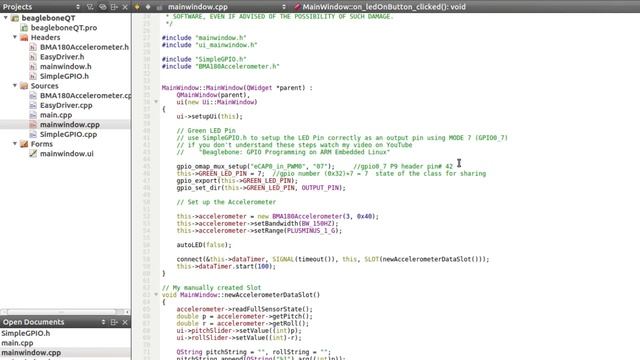Screen dimensions: 640x360
Task: Click the ui->setupUi(this) line
Action: pyautogui.click(x=209, y=116)
